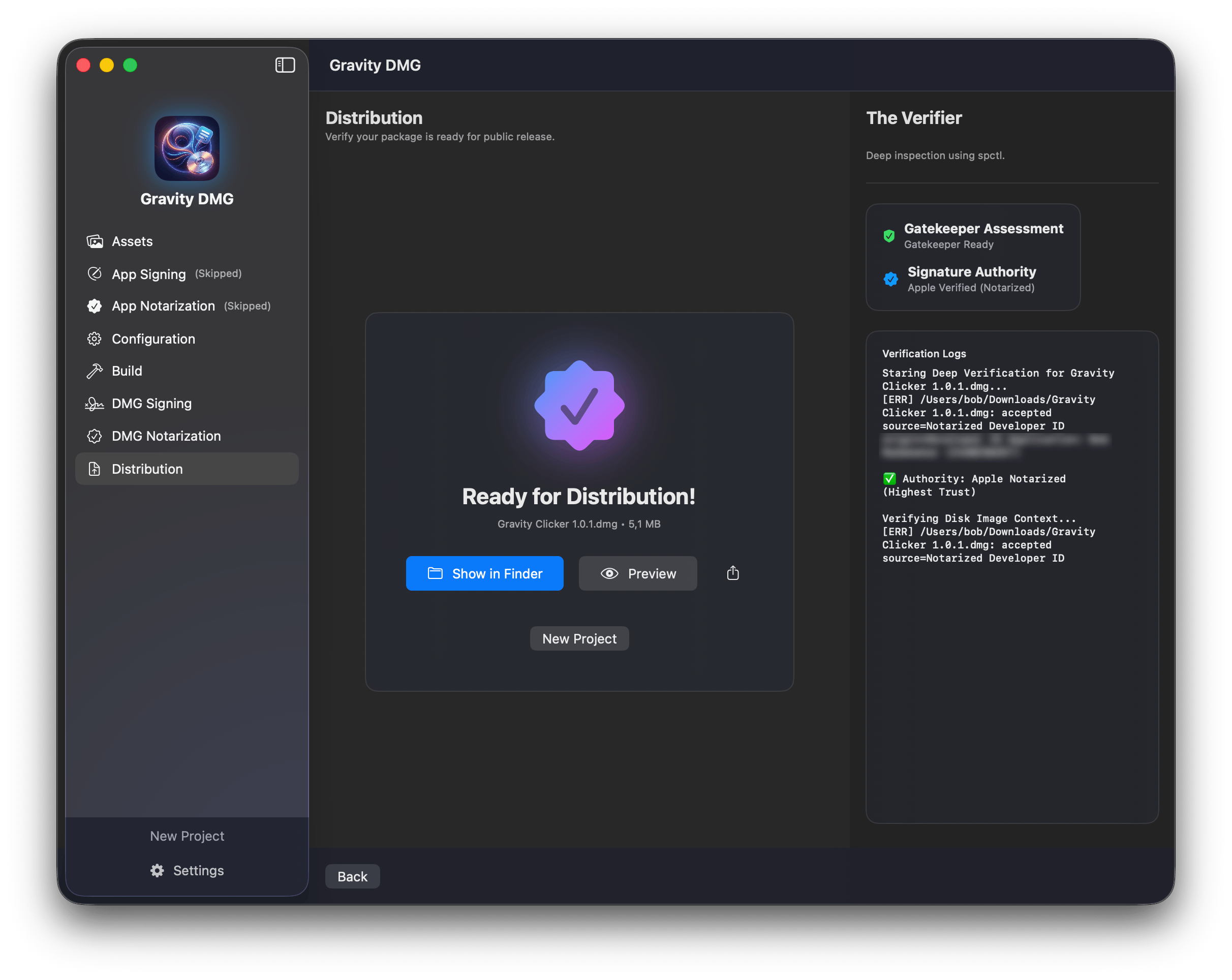Image resolution: width=1232 pixels, height=980 pixels.
Task: Click the Assets photo-stack icon
Action: click(x=95, y=241)
